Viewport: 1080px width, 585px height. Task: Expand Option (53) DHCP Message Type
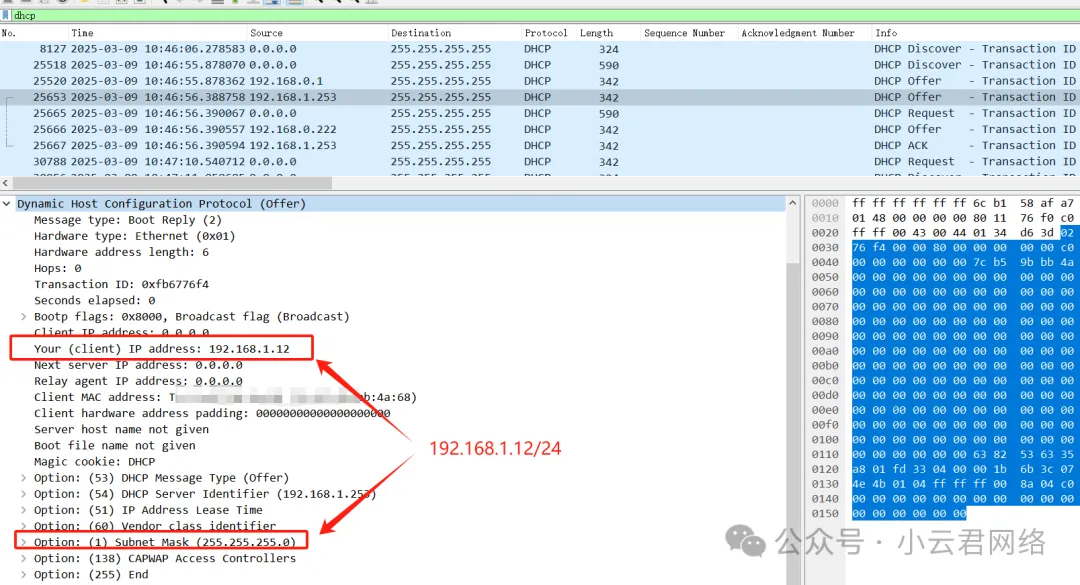(24, 478)
